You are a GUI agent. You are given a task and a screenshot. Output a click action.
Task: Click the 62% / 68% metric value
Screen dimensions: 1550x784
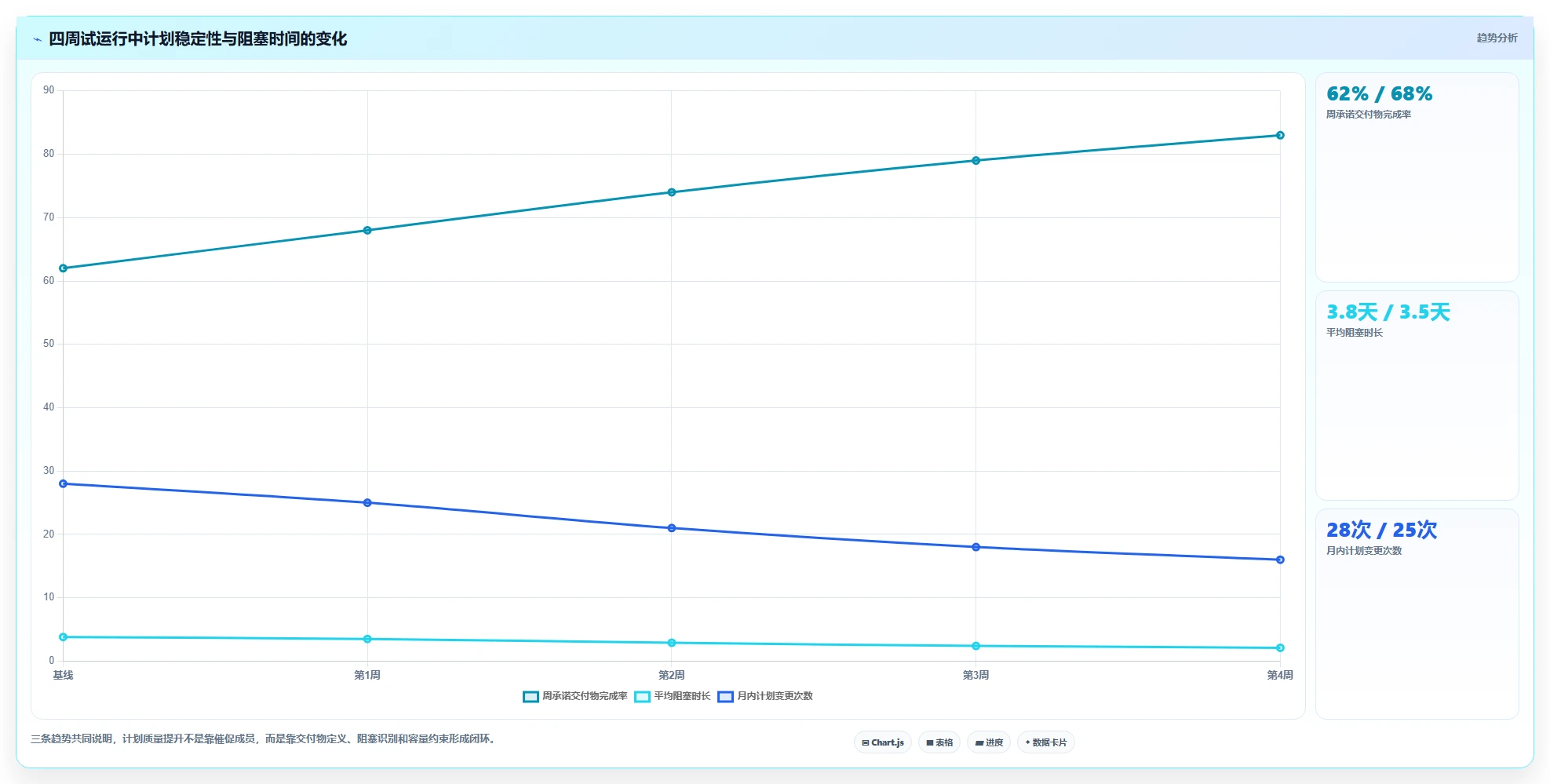click(x=1379, y=94)
